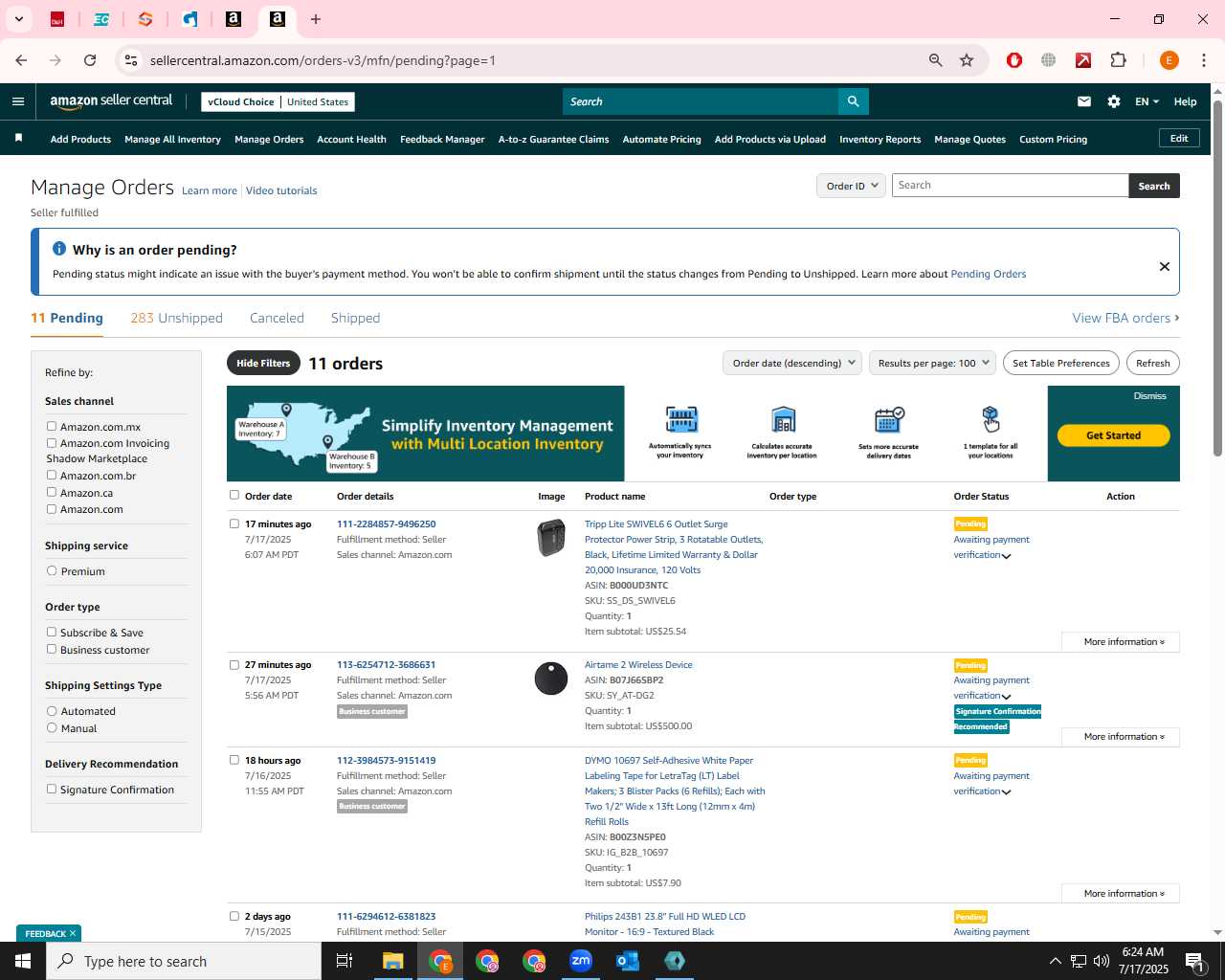
Task: Open the View FBA orders link
Action: 1125,318
